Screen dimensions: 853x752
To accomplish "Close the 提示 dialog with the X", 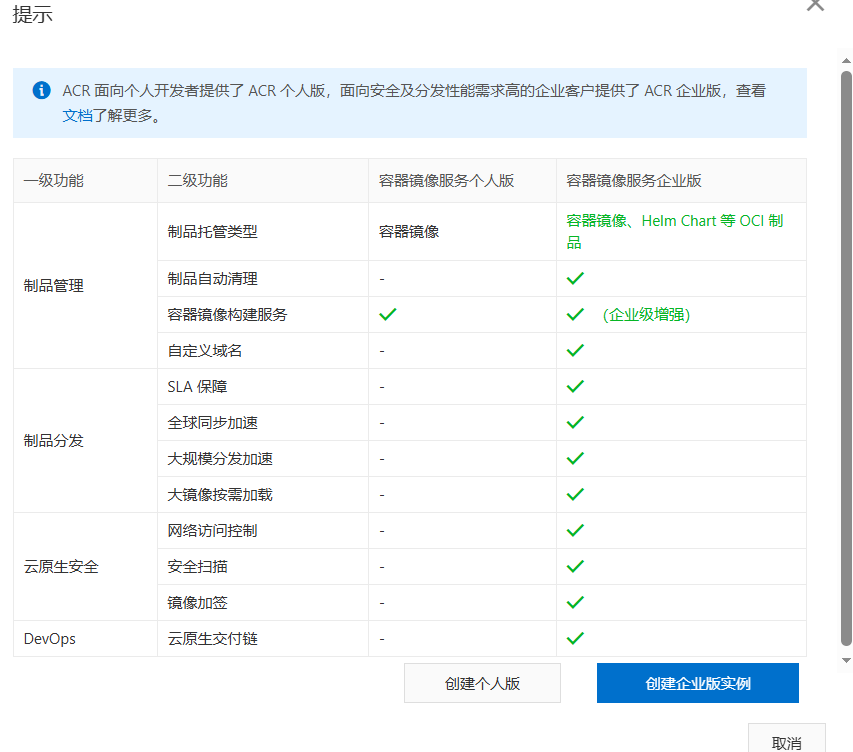I will click(815, 5).
